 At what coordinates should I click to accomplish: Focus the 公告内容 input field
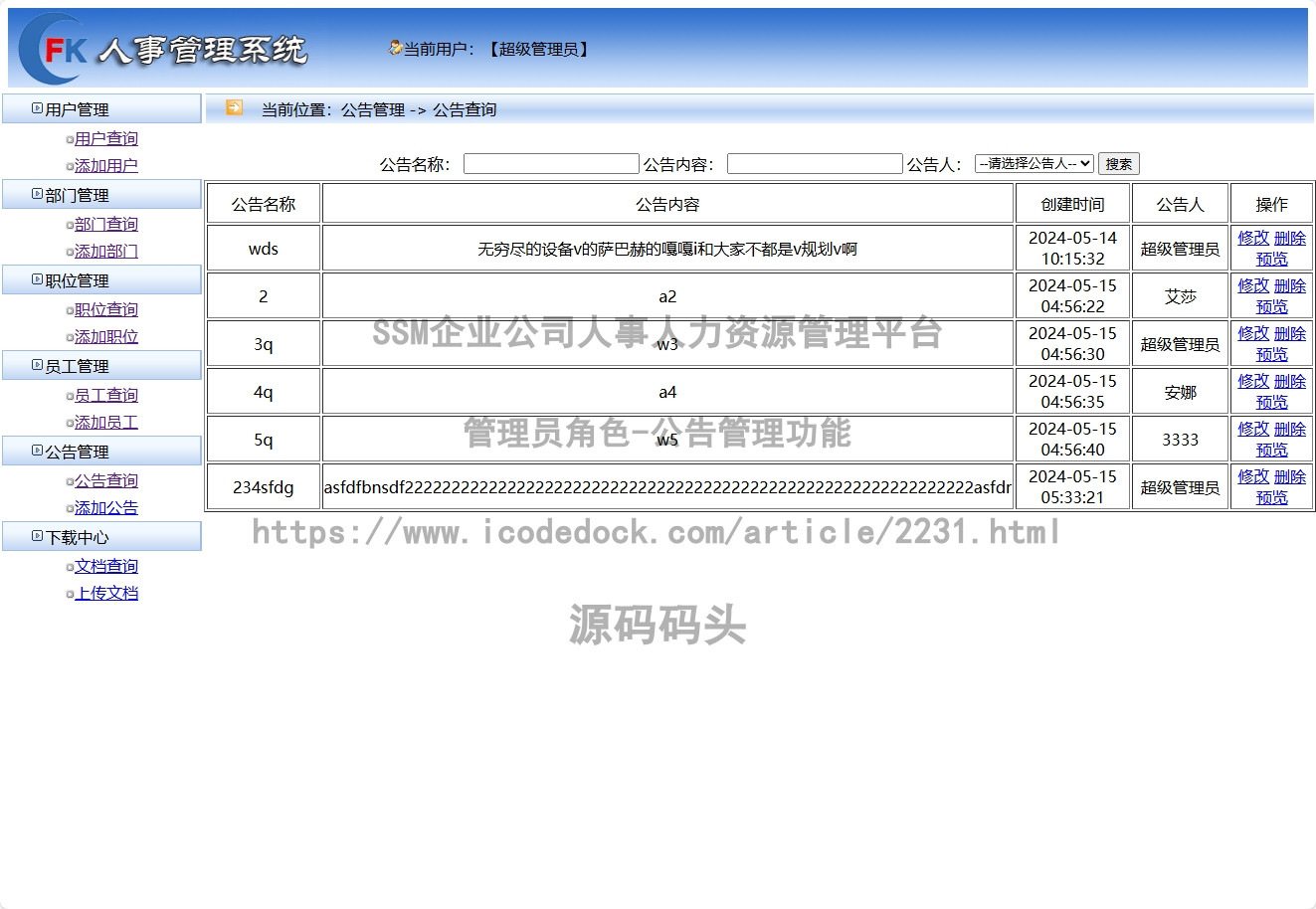pyautogui.click(x=815, y=163)
